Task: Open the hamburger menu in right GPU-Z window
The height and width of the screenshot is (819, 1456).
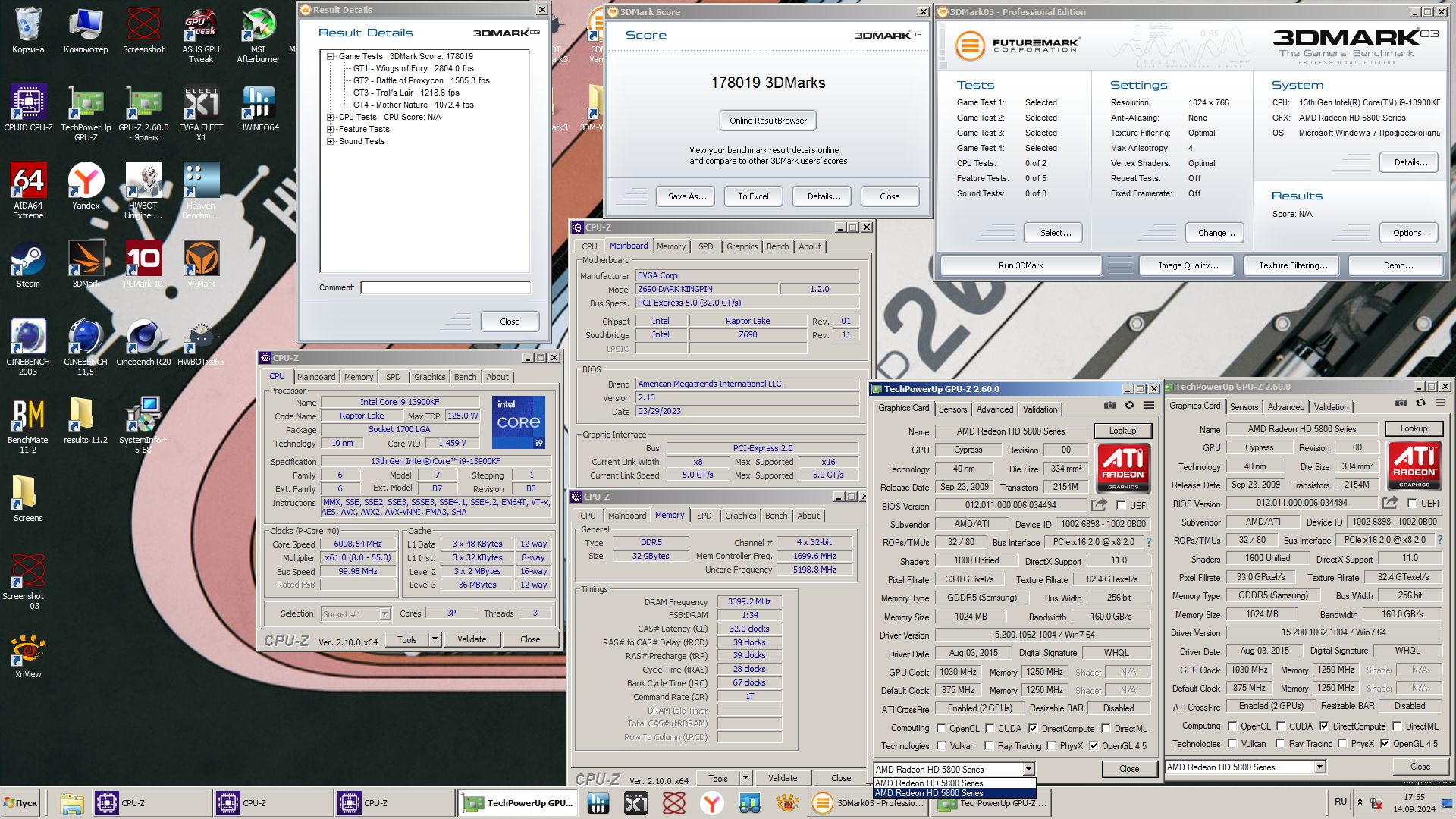Action: click(x=1440, y=403)
